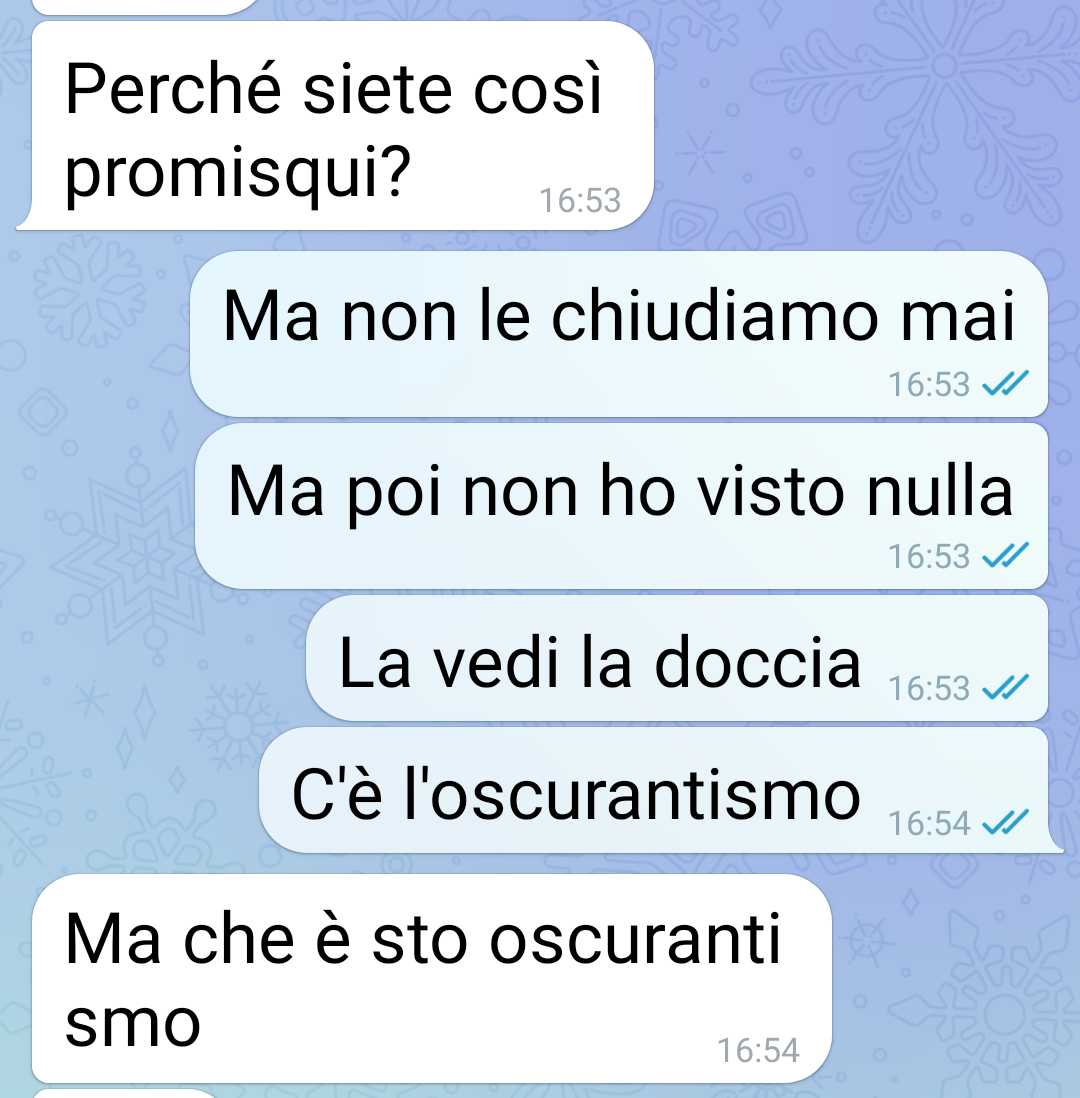Tap the word "doccia" in the sent message
This screenshot has height=1098, width=1080.
pyautogui.click(x=757, y=662)
